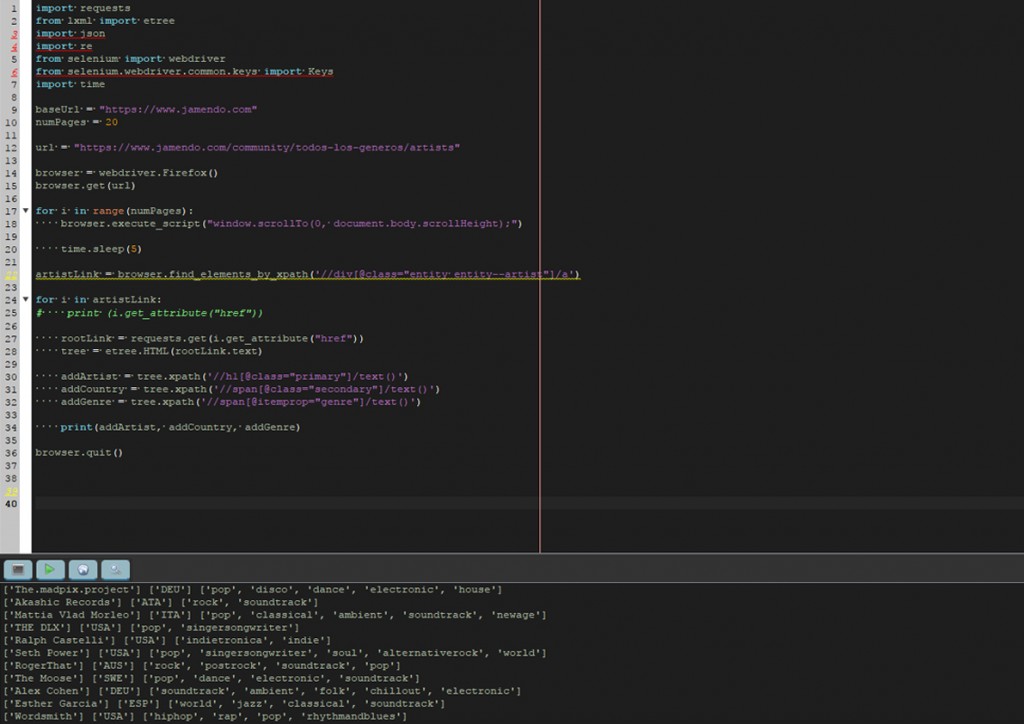Click the jamendo.com baseUrl string
The width and height of the screenshot is (1024, 724).
coord(177,109)
